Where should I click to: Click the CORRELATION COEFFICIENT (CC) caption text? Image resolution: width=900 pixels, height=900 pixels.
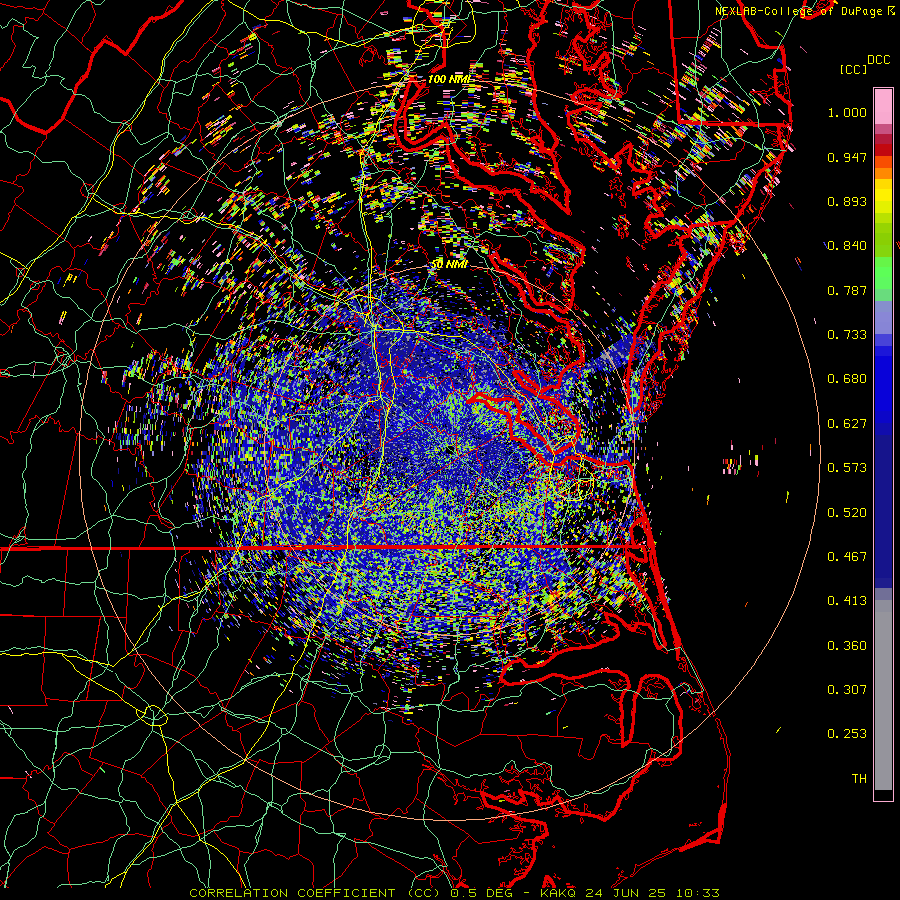point(314,893)
